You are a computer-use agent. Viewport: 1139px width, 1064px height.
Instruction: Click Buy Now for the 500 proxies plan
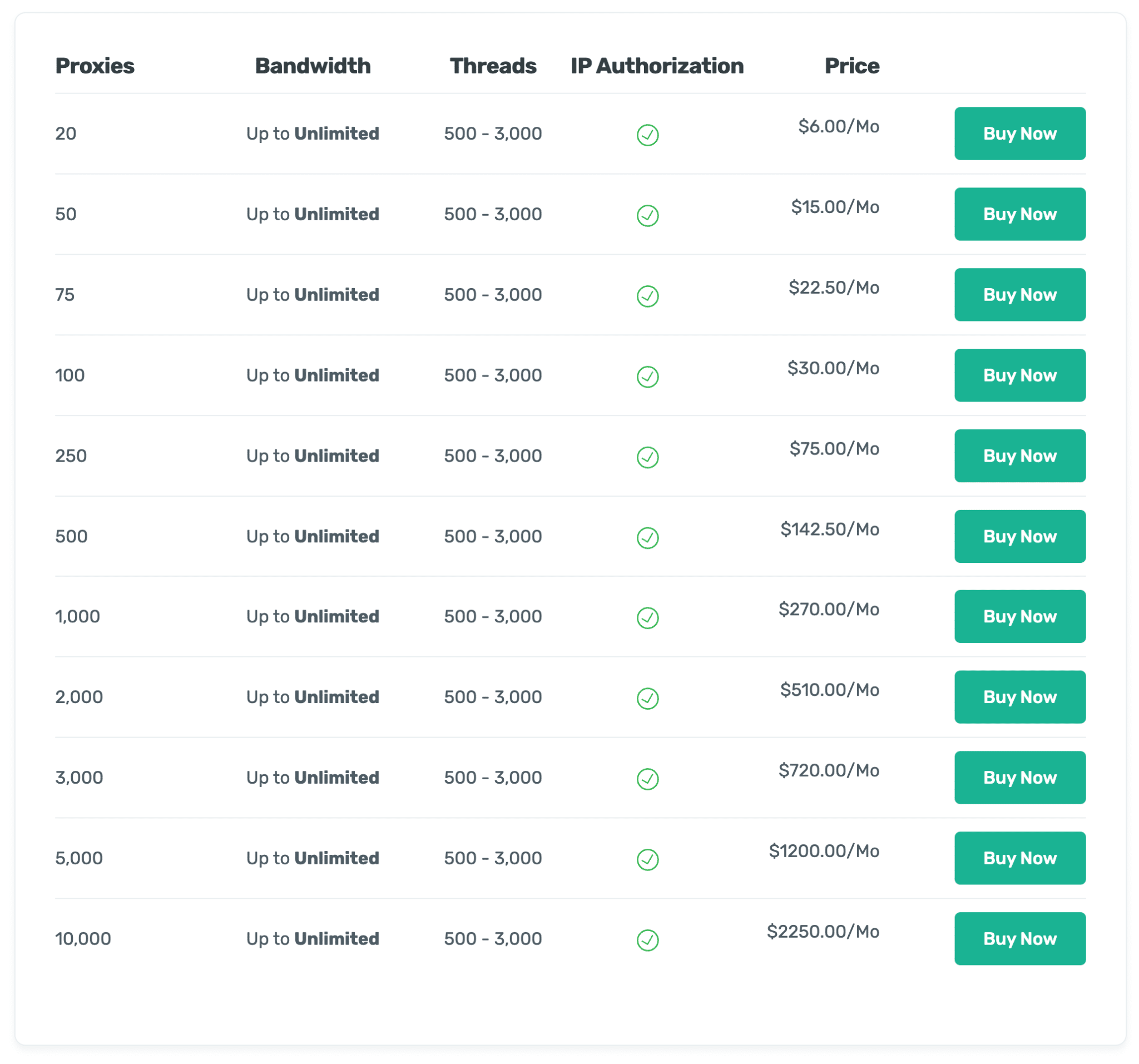coord(1020,536)
